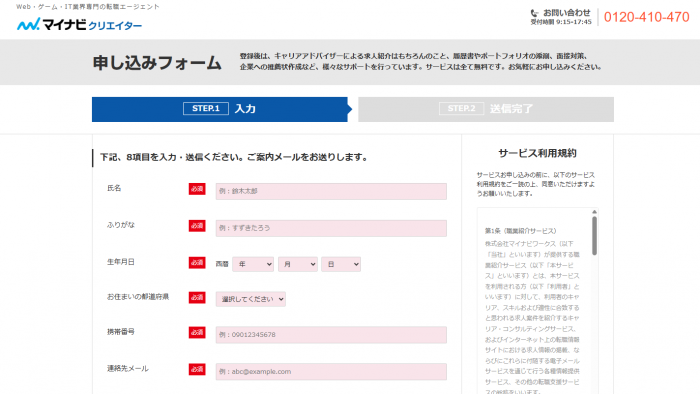Image resolution: width=700 pixels, height=394 pixels.
Task: Click the 必須 badge next to 氏名
Action: [x=197, y=189]
